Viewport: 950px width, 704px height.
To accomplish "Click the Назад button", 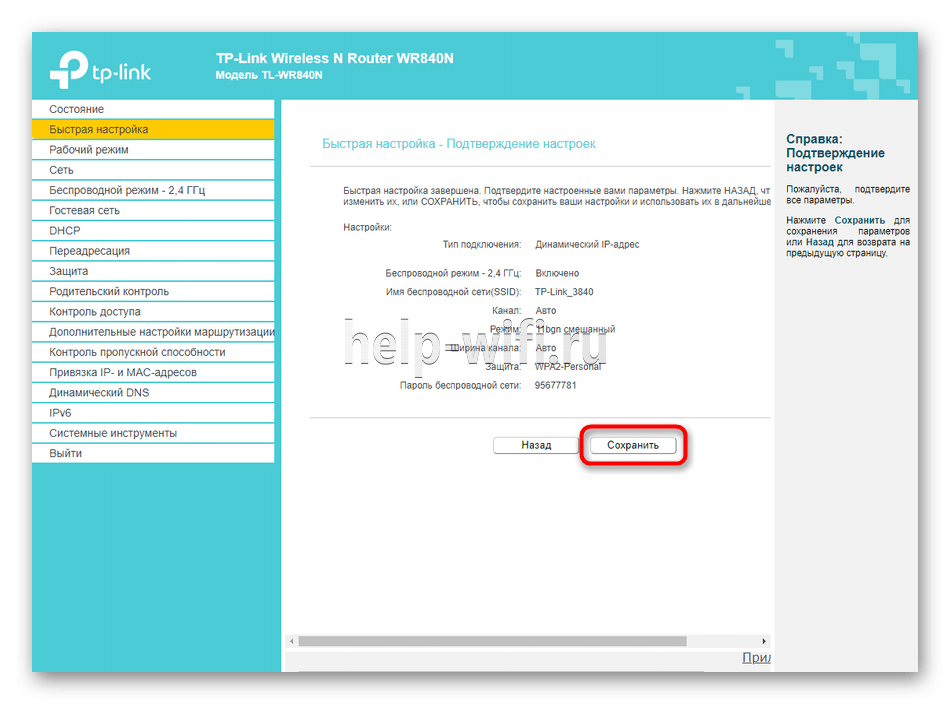I will [536, 445].
